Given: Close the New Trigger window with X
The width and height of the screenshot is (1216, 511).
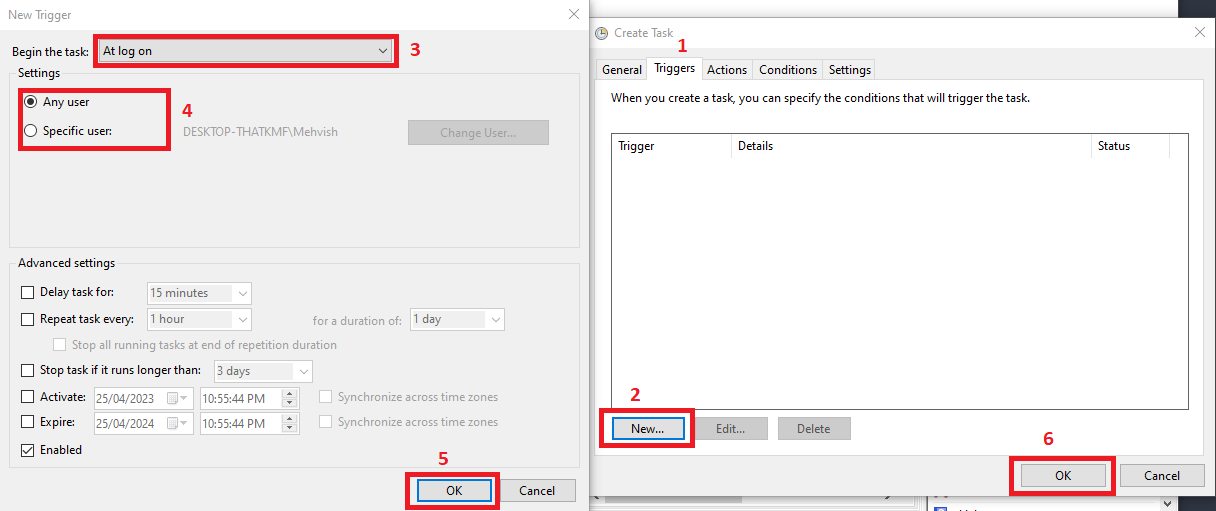Looking at the screenshot, I should coord(573,15).
